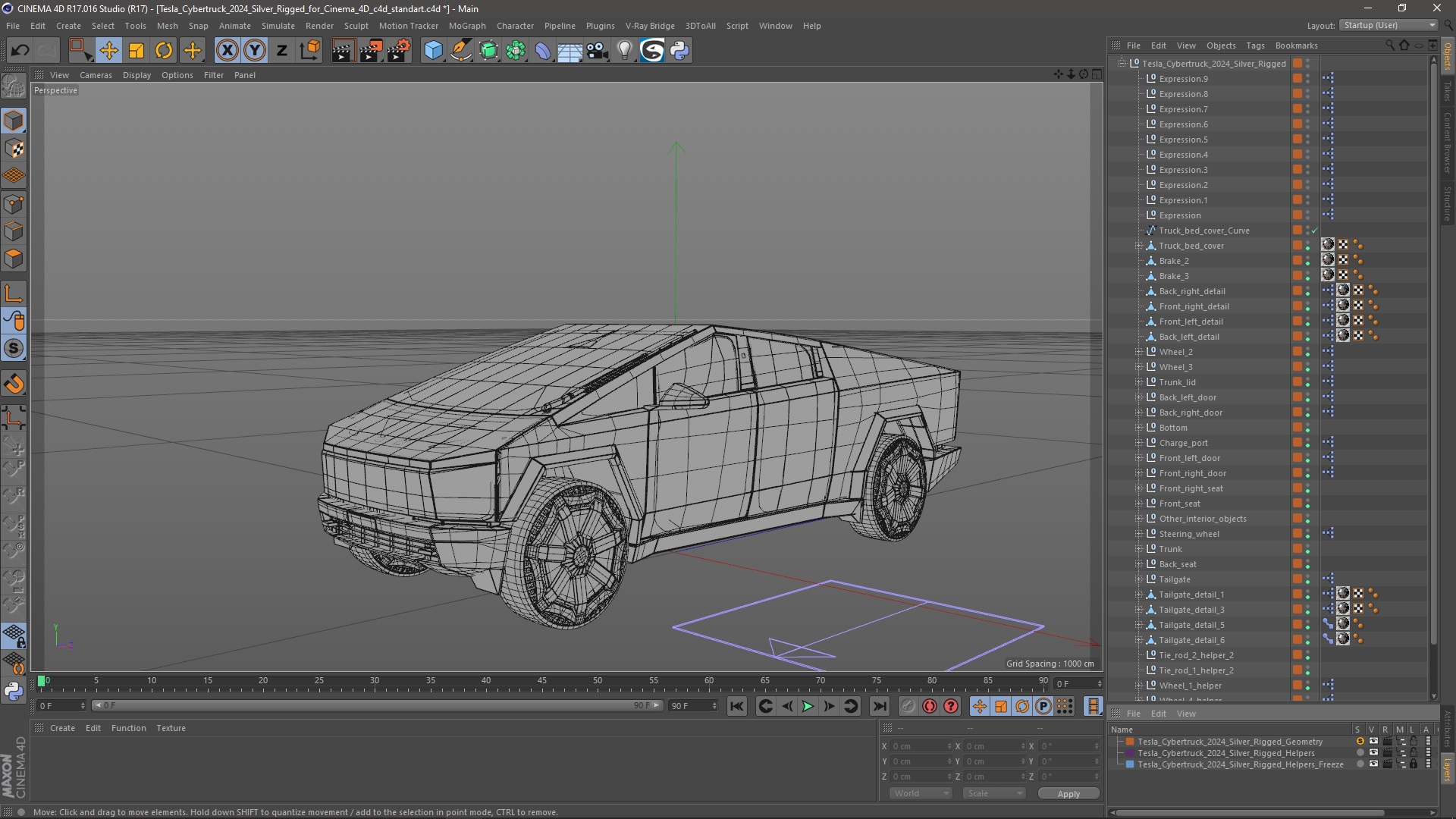1456x819 pixels.
Task: Select Tesla_Cybertruck_2024_Silver_Rigged_Geometry layer
Action: coord(1229,742)
